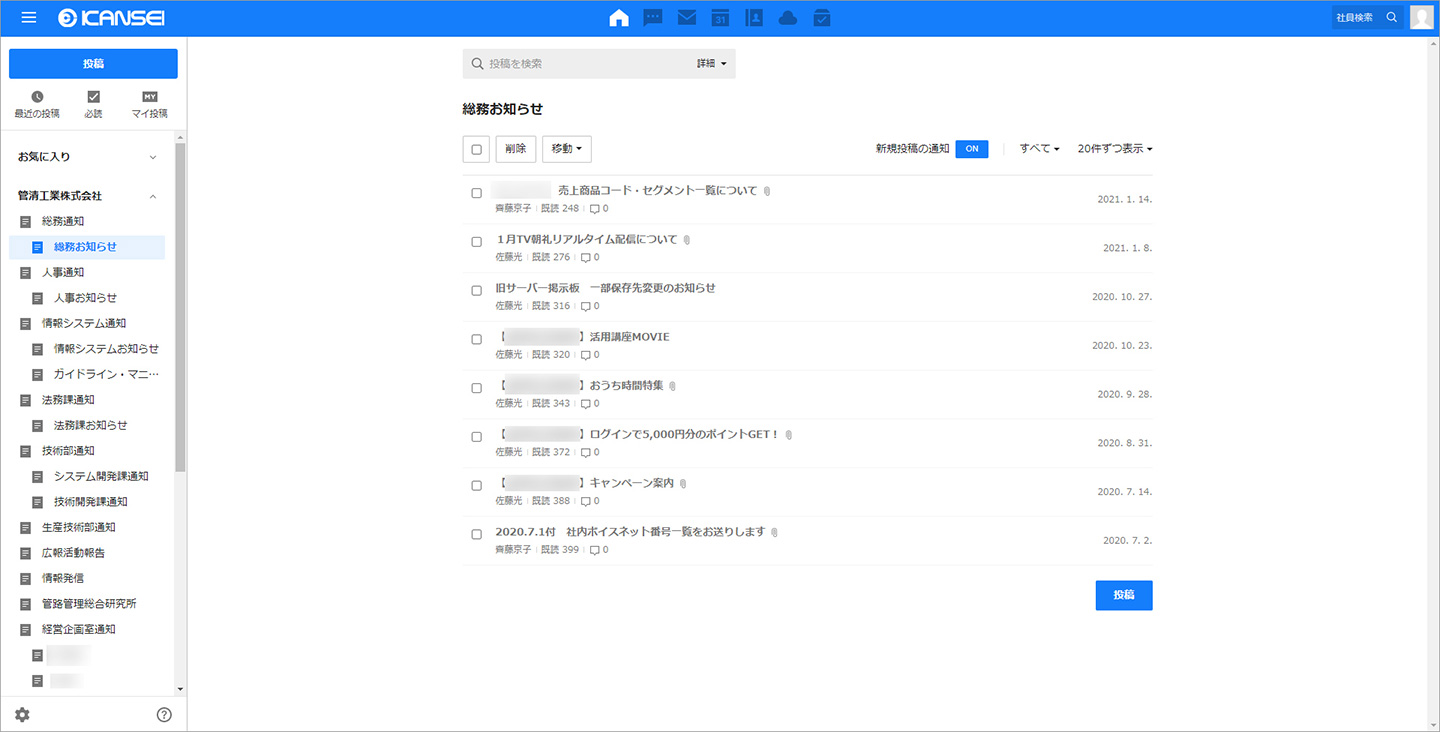Open the settings gear in sidebar footer

(22, 714)
